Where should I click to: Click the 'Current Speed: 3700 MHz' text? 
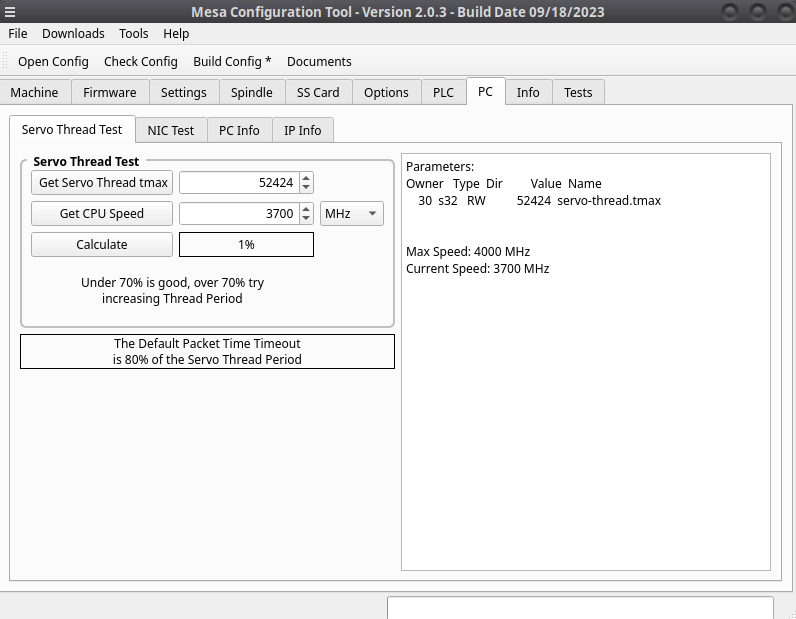tap(478, 269)
